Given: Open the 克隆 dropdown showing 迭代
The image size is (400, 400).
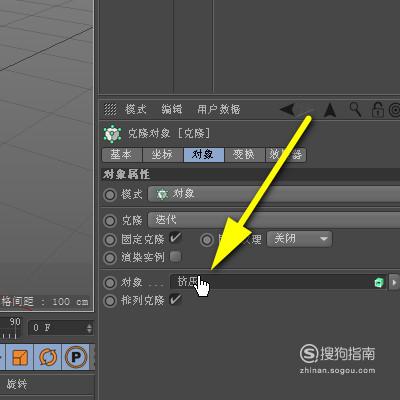Looking at the screenshot, I should click(274, 220).
